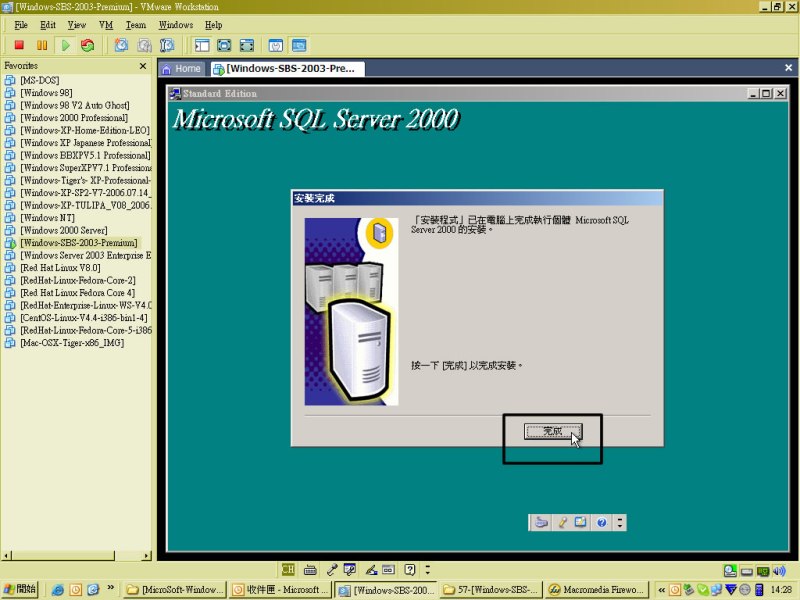Open the VM menu

point(106,25)
